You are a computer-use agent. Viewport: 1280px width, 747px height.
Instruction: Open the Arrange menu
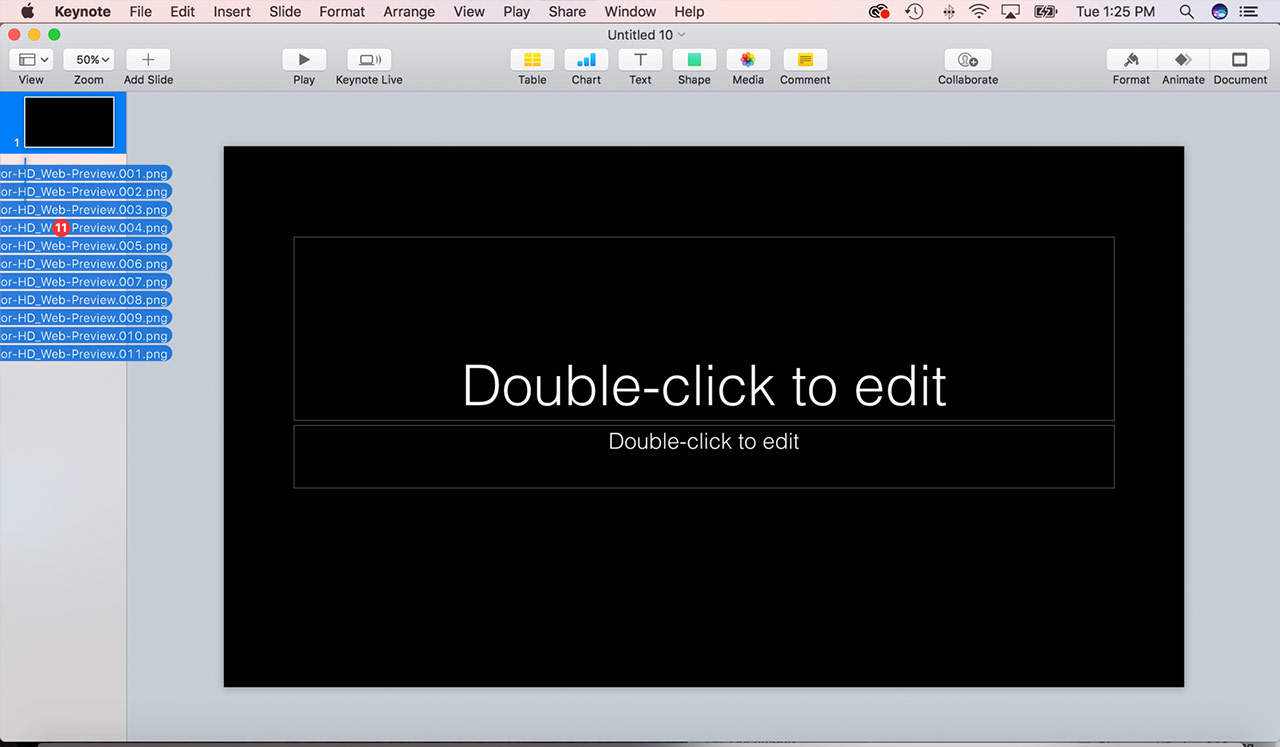click(409, 12)
